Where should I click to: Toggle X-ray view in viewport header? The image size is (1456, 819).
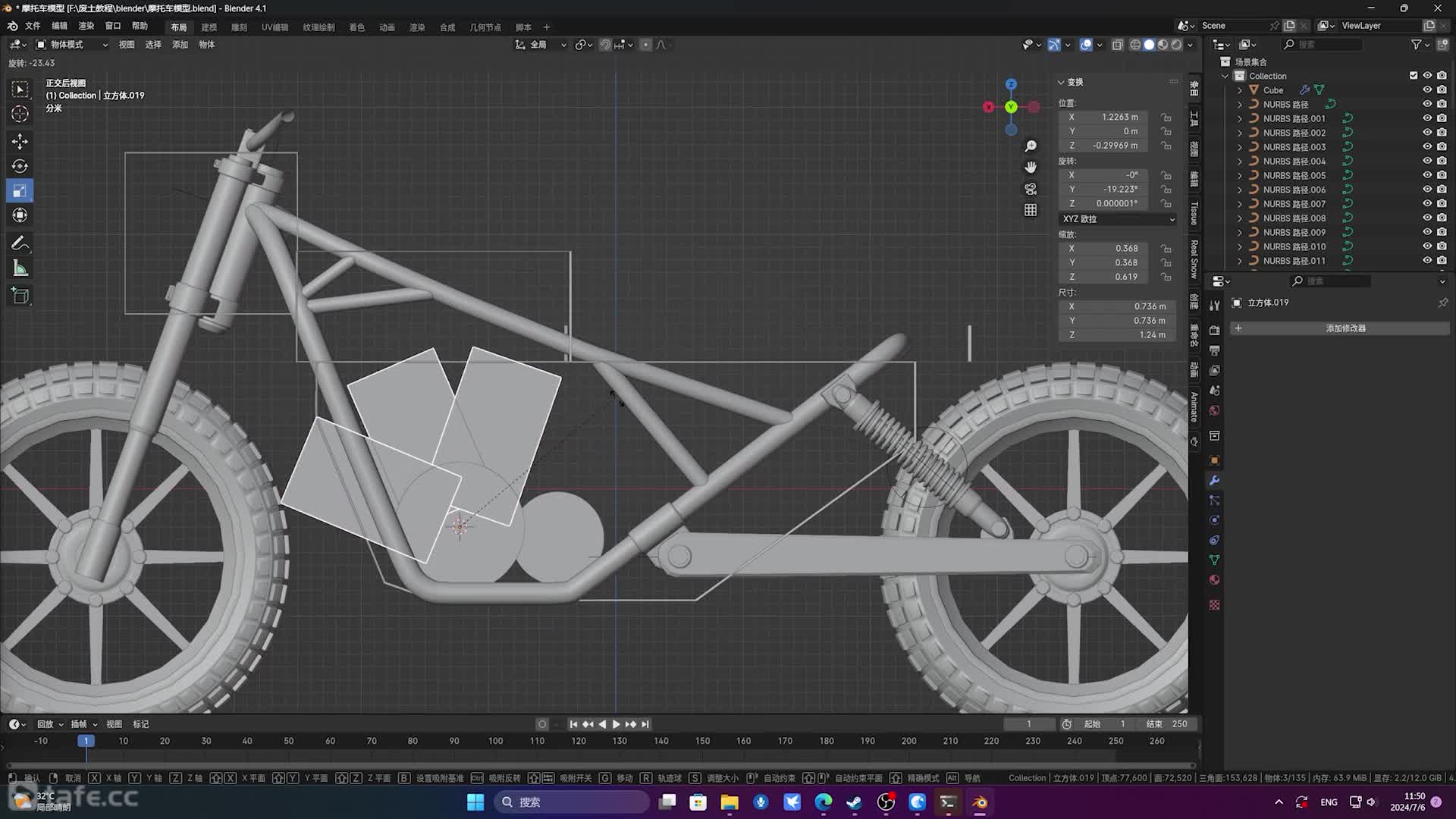[x=1117, y=45]
